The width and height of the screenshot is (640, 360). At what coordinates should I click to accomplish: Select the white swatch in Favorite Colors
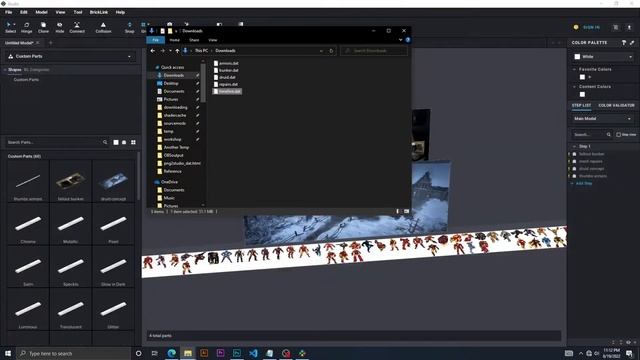pyautogui.click(x=582, y=77)
